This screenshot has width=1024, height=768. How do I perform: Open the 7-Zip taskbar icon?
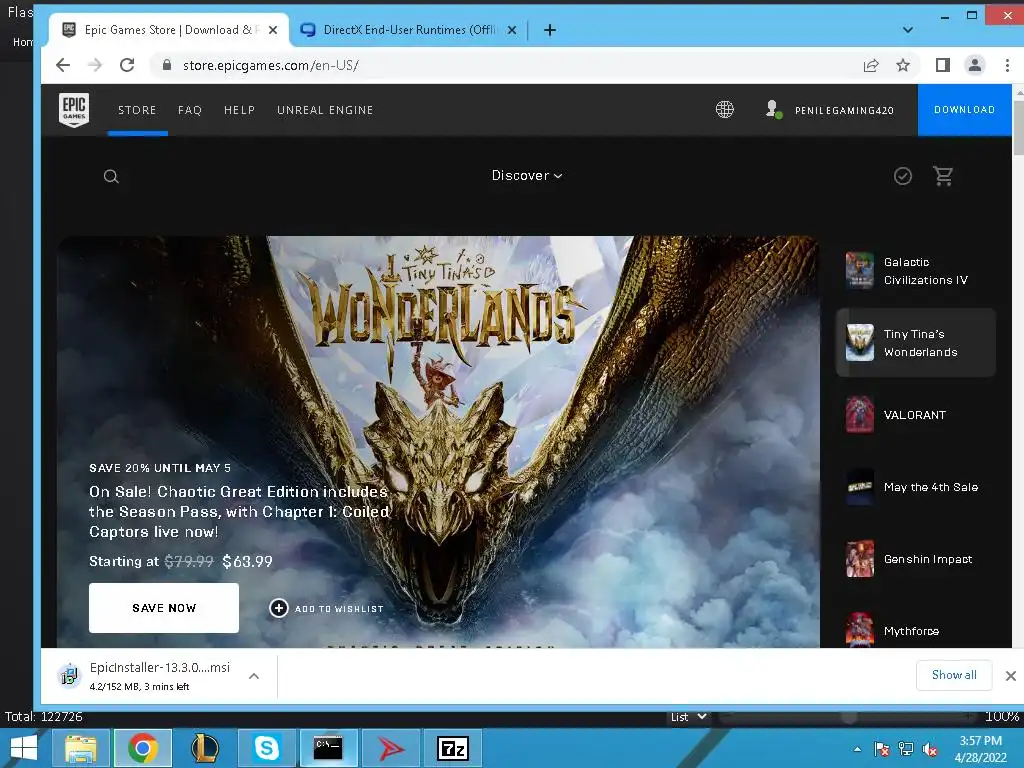tap(453, 748)
